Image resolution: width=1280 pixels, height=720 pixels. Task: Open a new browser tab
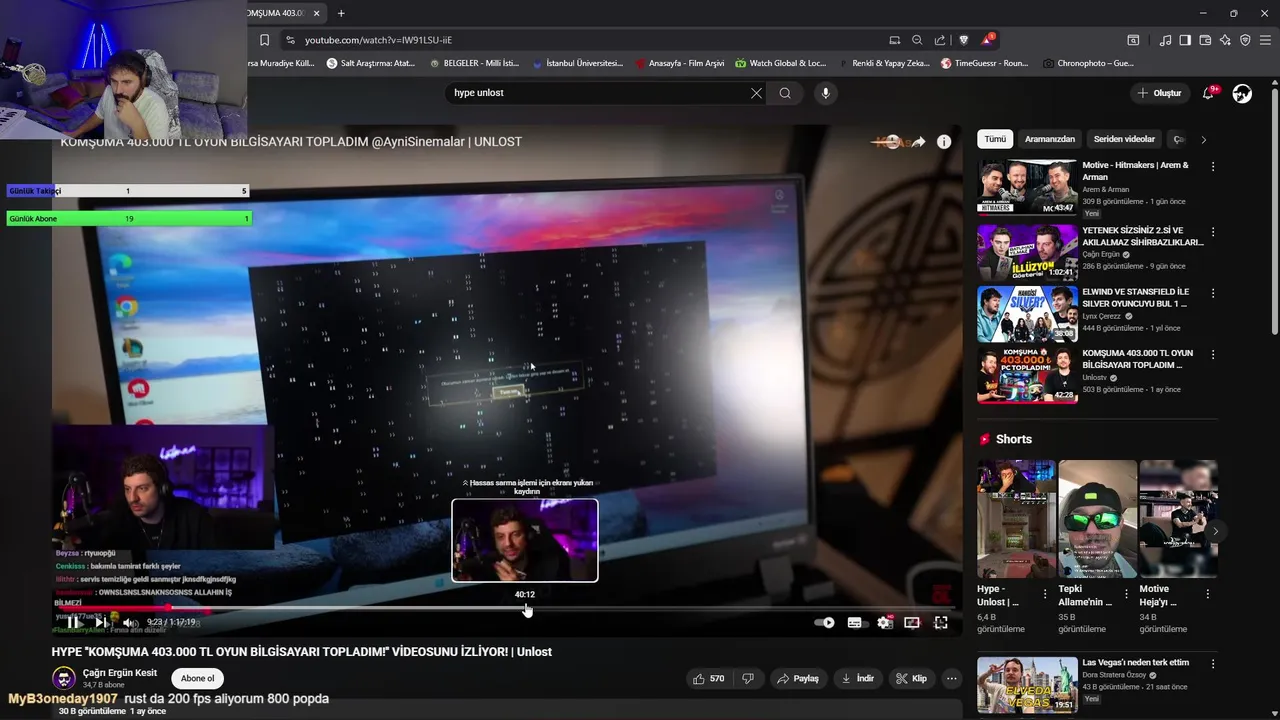[x=341, y=13]
